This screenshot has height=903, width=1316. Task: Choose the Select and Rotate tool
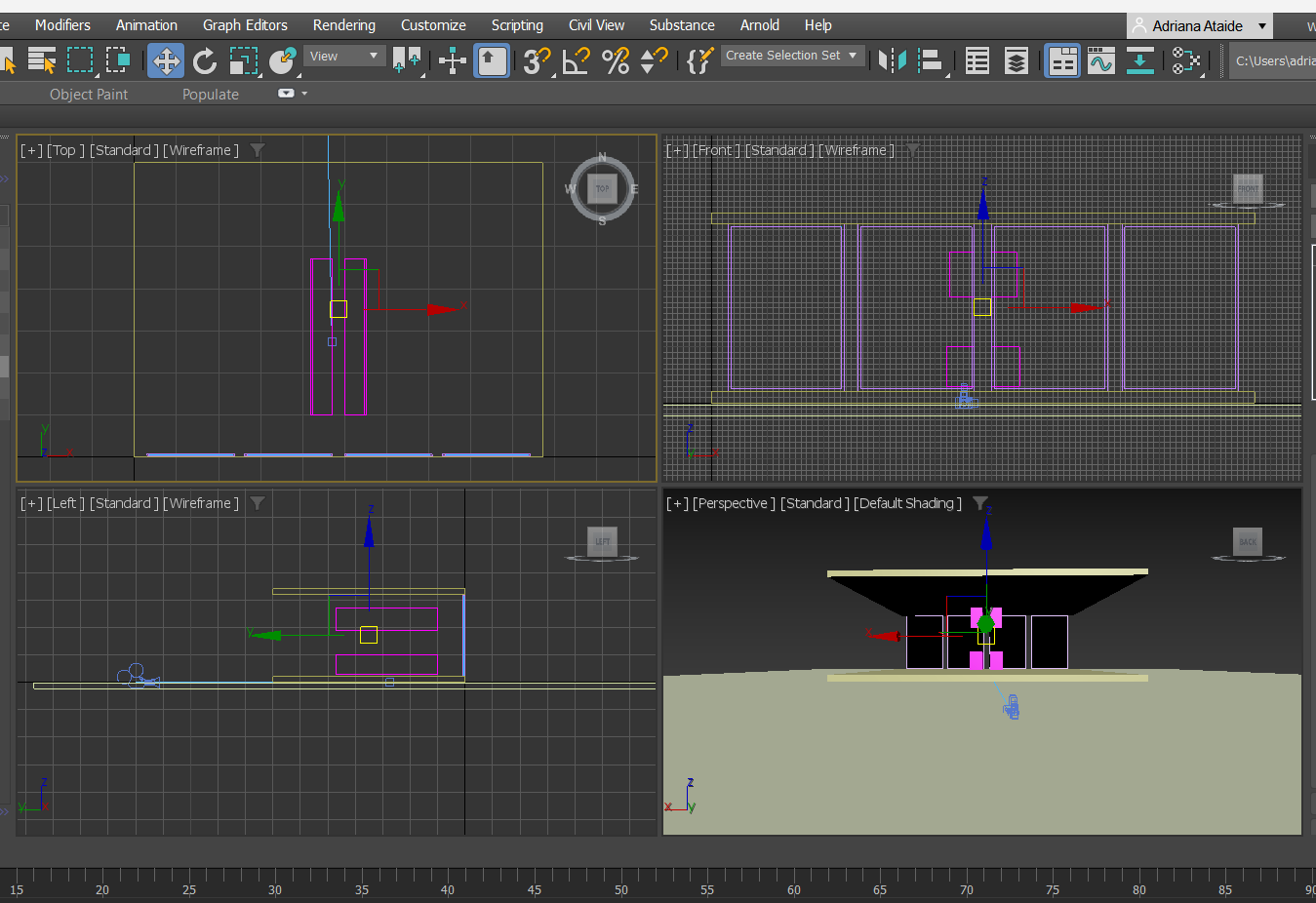205,61
